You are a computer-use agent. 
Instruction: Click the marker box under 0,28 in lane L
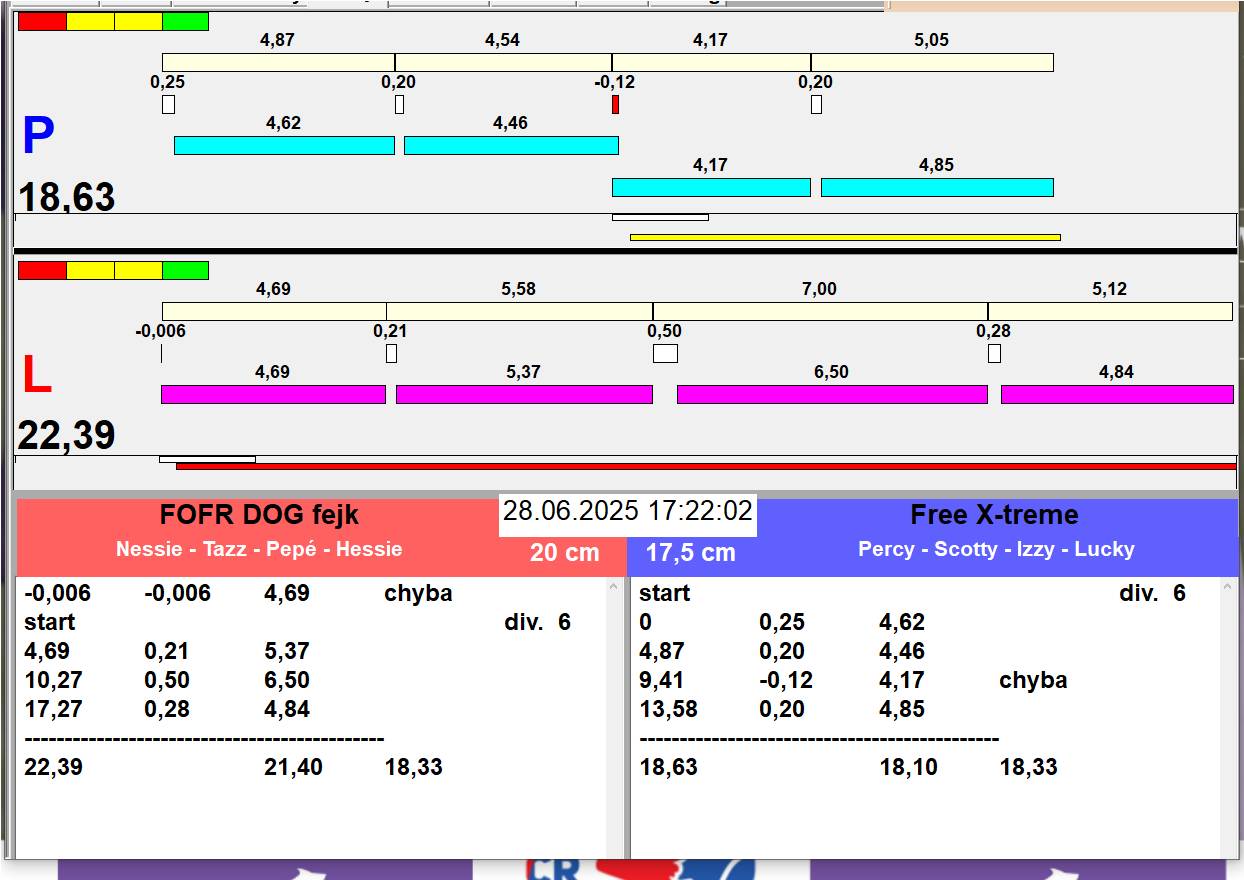(x=994, y=353)
